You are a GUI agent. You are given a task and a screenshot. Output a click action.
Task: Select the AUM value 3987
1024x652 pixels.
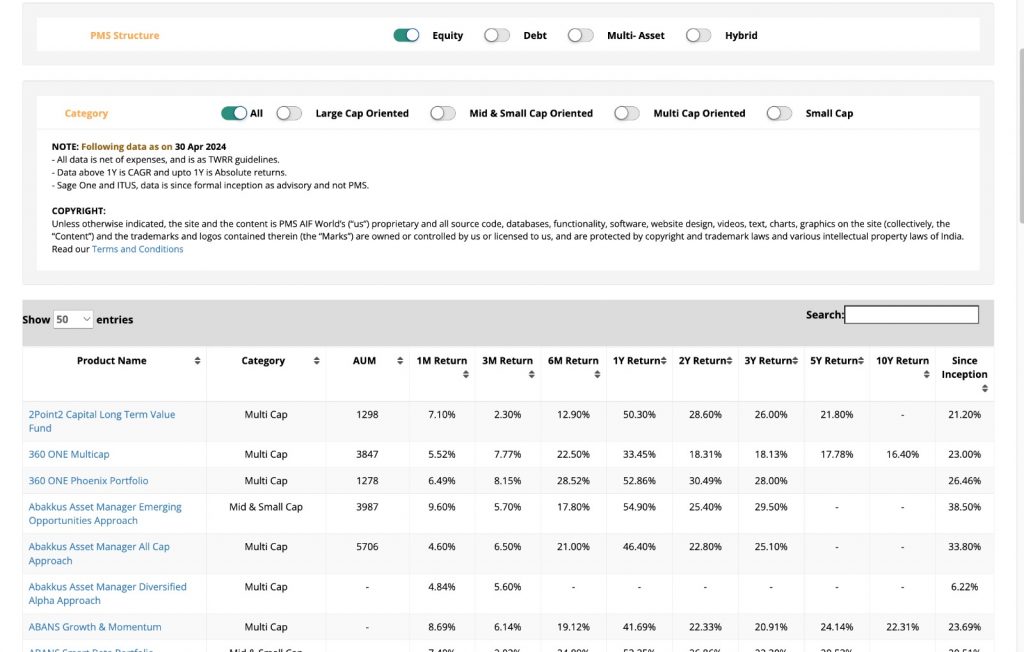coord(367,506)
